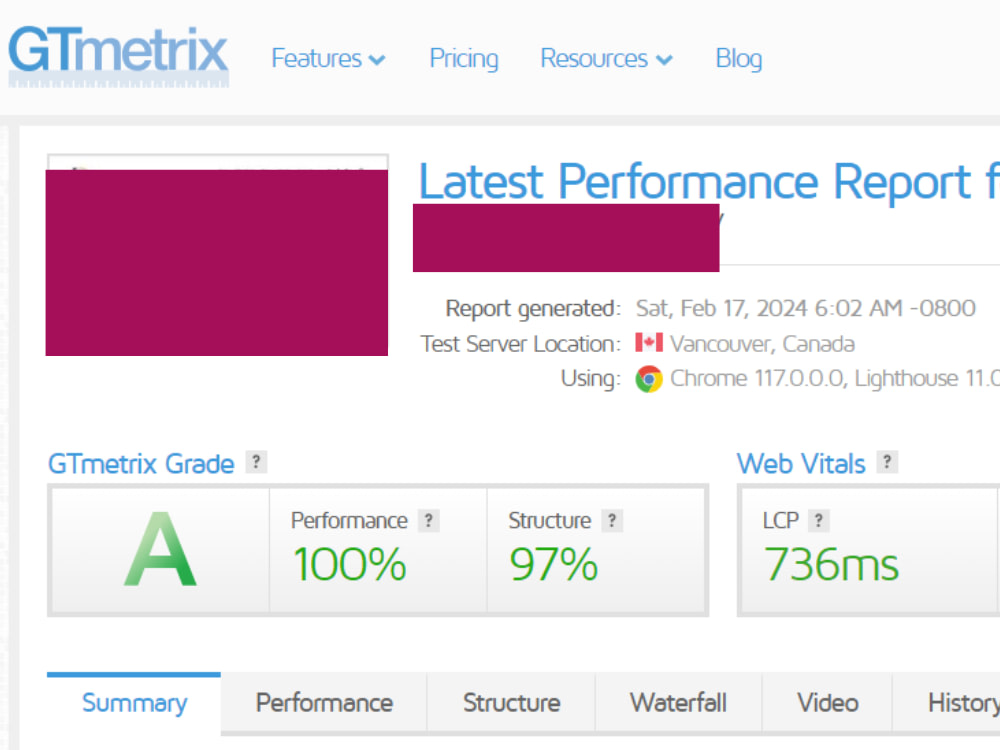This screenshot has width=1000, height=750.
Task: Click the LCP help icon
Action: coord(819,520)
